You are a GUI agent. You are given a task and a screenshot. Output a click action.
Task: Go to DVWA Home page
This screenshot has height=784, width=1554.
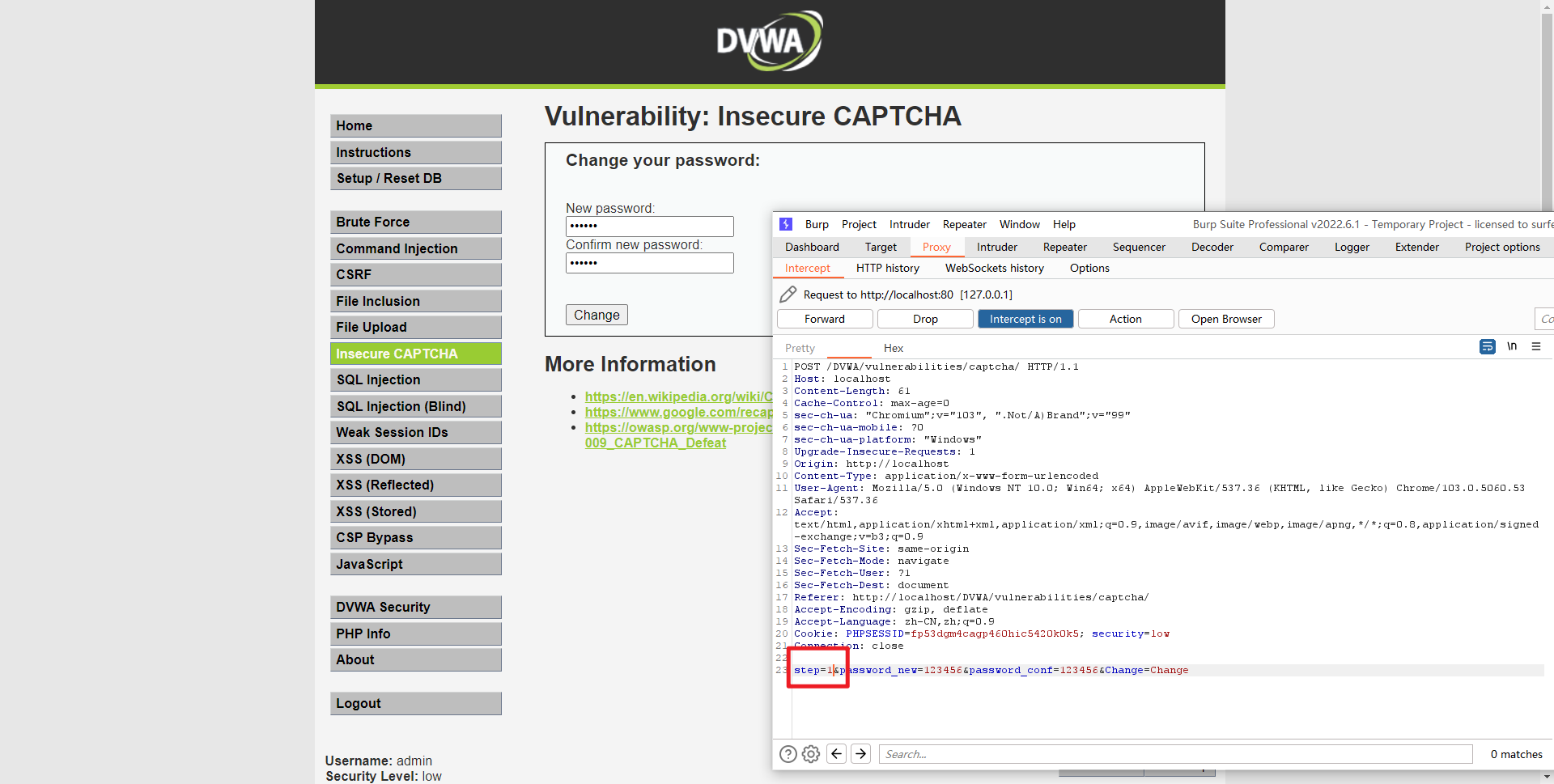(416, 125)
